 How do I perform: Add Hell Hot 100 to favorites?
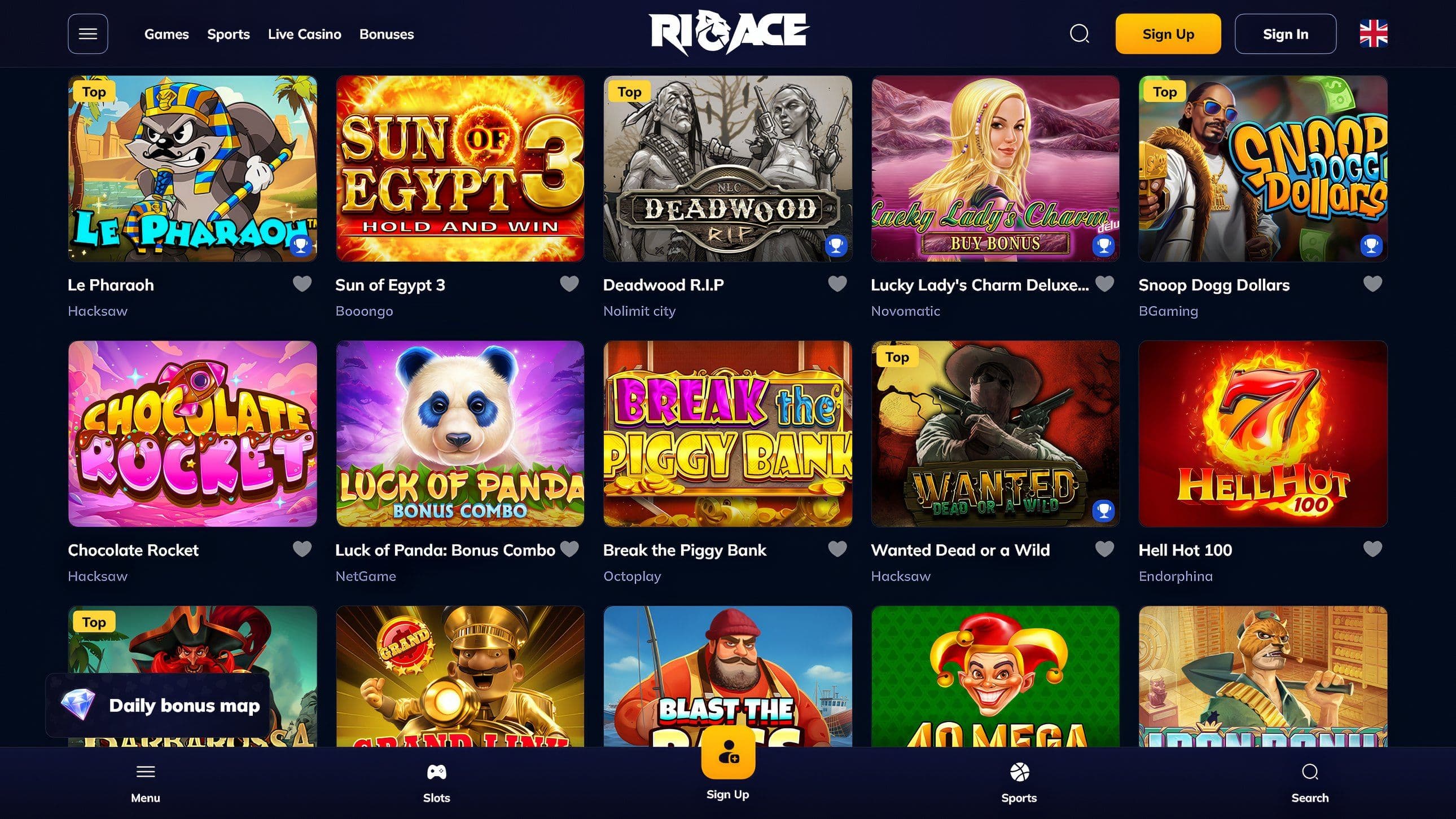[1372, 548]
